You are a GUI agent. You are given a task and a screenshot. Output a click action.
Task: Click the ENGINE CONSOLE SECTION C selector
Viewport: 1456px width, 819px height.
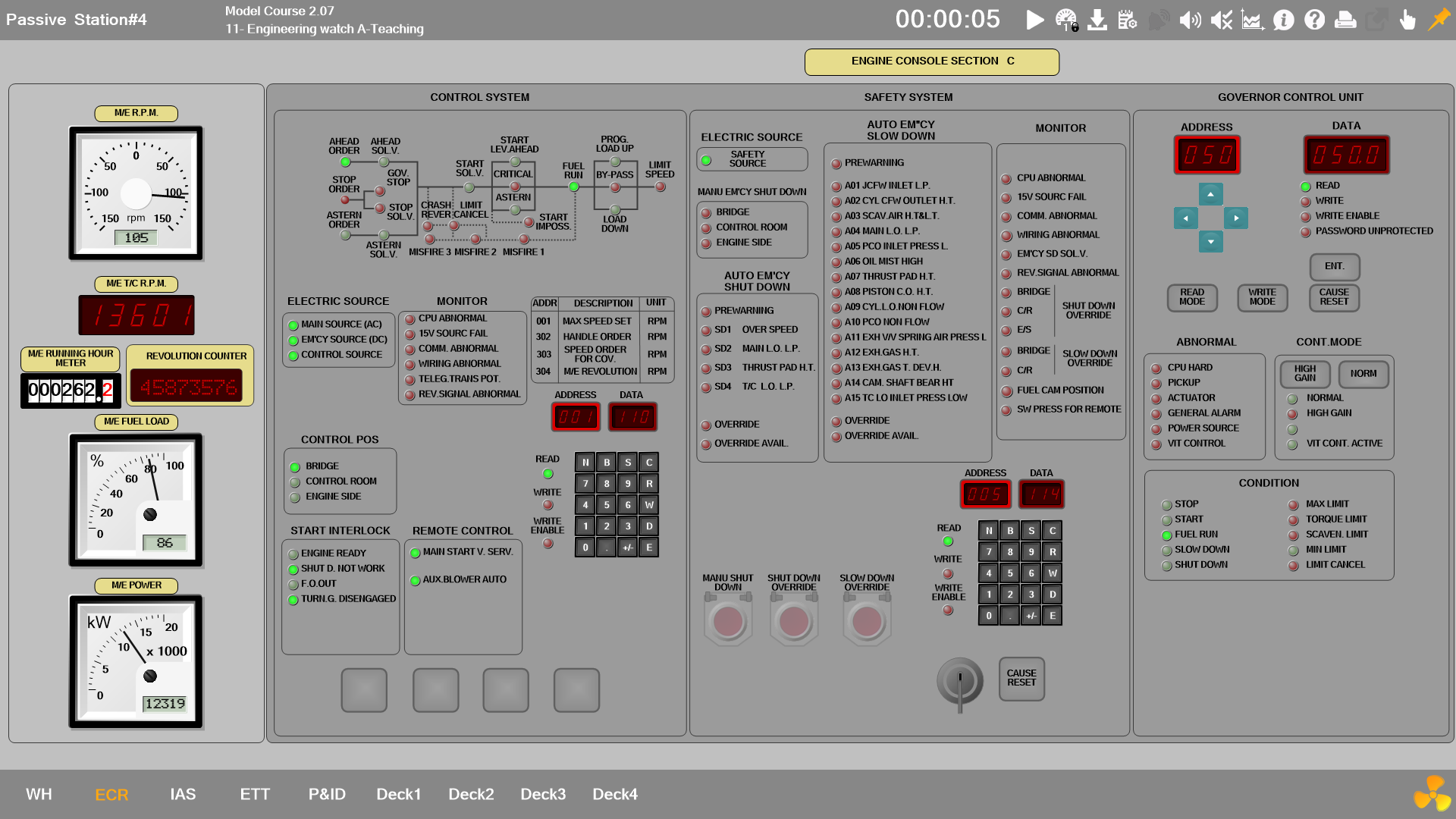[931, 61]
